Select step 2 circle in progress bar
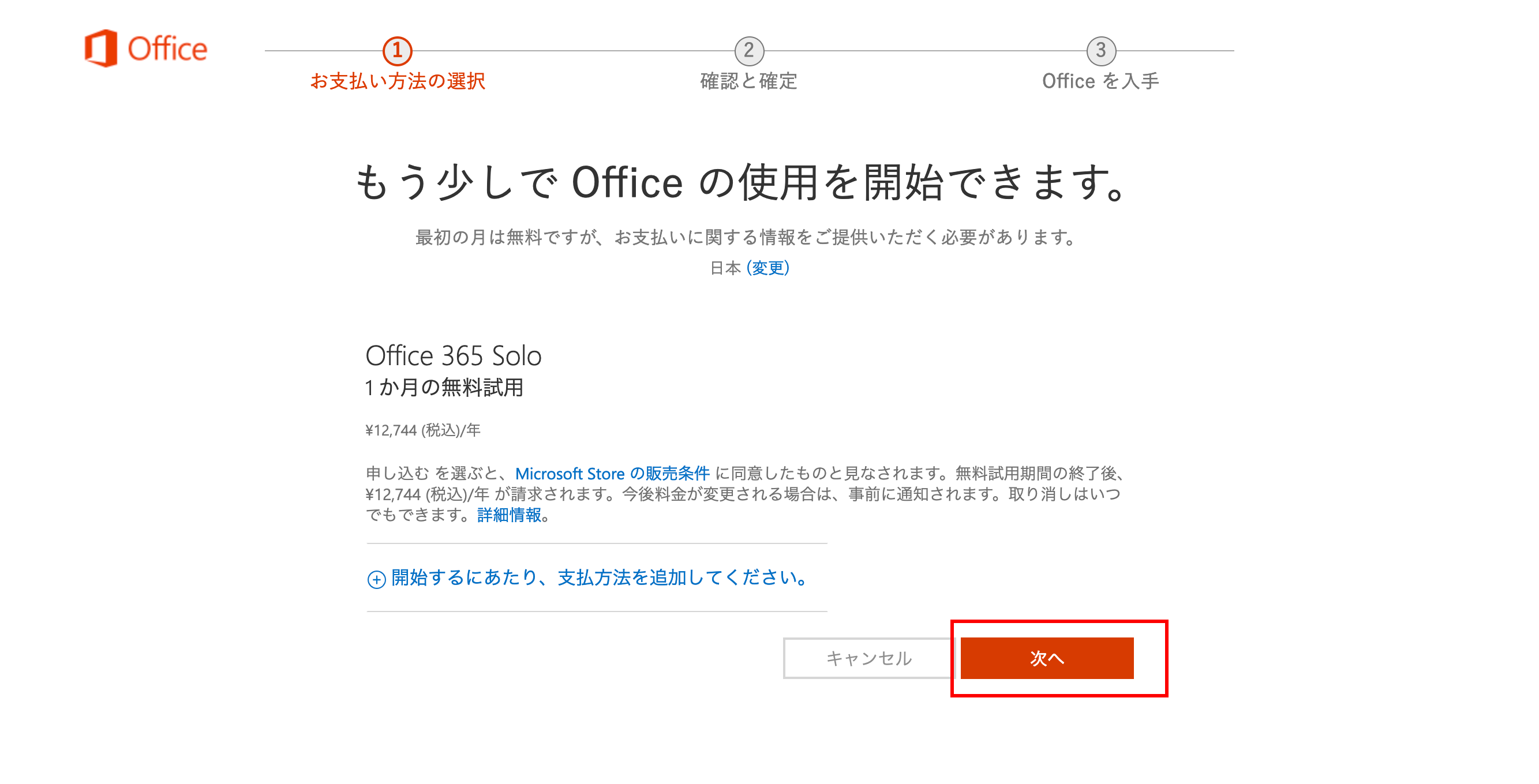 click(x=748, y=51)
